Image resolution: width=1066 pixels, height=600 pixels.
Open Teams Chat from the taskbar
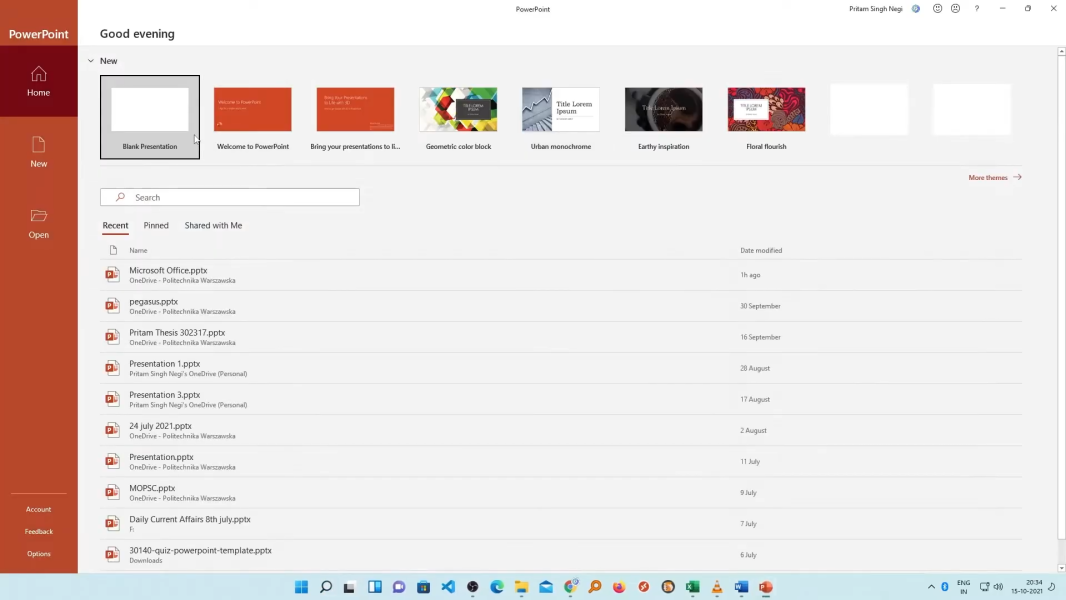click(399, 587)
